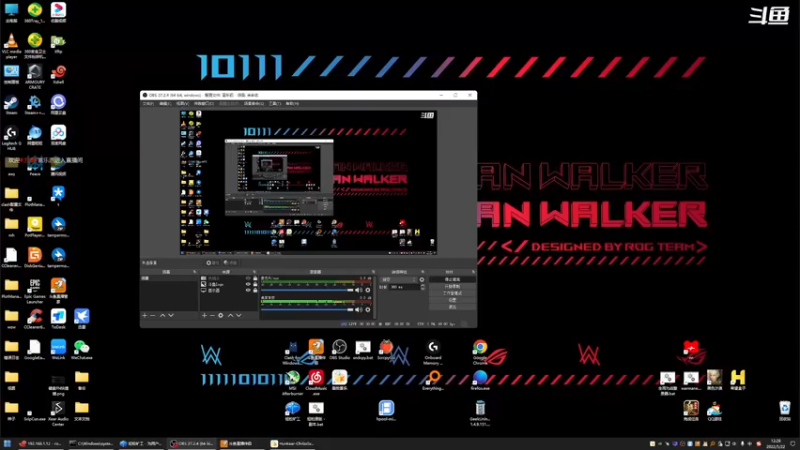Pop out the Scenes dock panel
800x450 pixels.
[x=194, y=272]
